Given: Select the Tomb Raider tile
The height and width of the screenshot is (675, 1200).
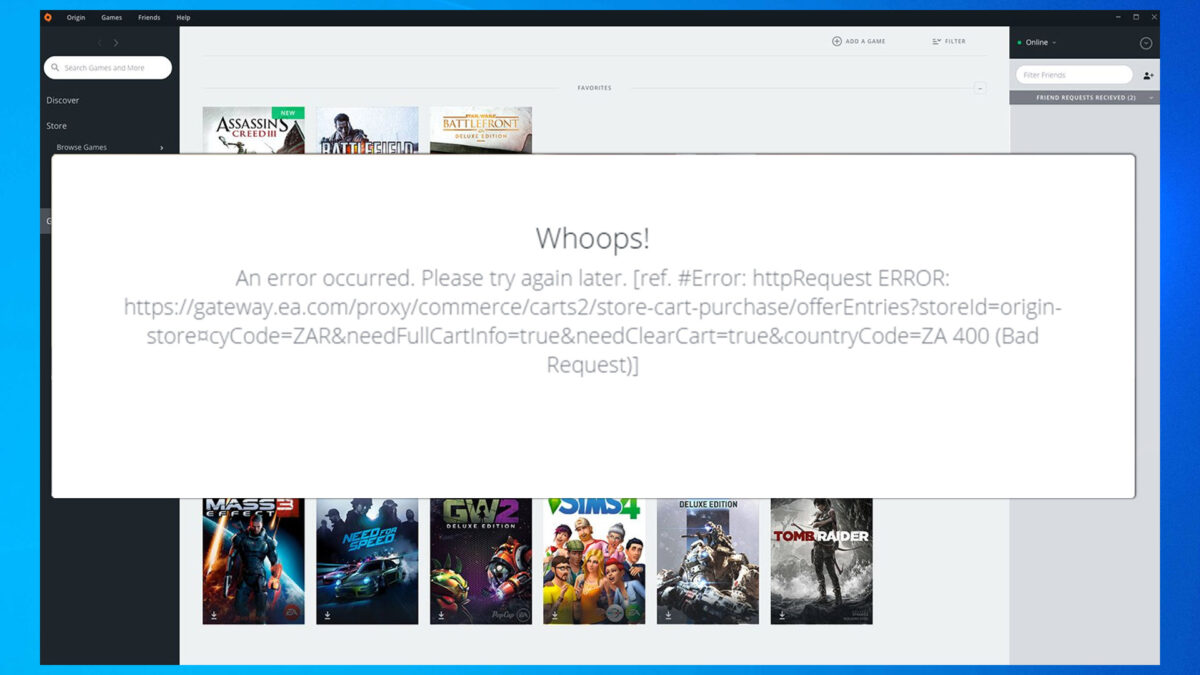Looking at the screenshot, I should (822, 560).
